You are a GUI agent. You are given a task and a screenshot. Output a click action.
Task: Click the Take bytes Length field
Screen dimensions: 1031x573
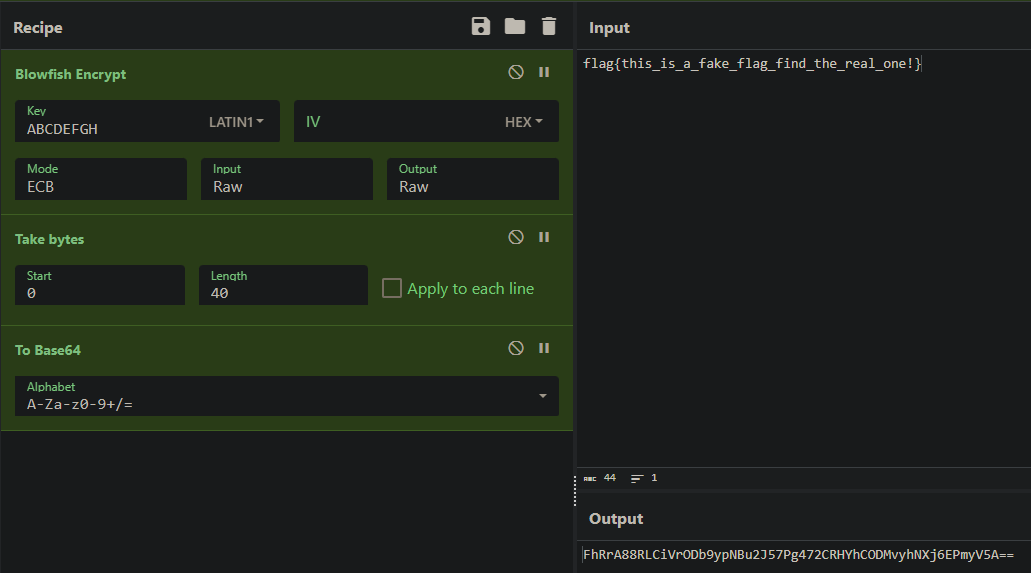pyautogui.click(x=283, y=285)
